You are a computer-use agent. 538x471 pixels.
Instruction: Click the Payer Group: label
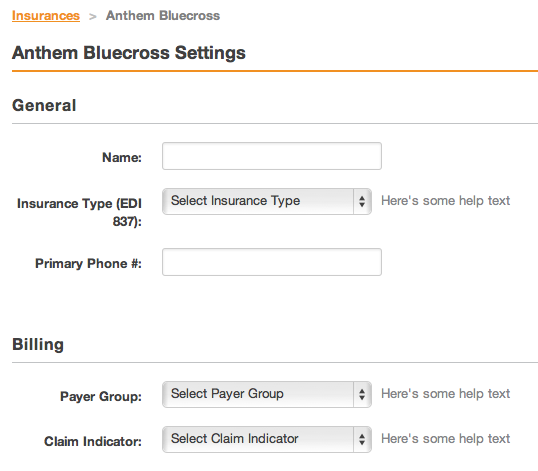[x=101, y=397]
